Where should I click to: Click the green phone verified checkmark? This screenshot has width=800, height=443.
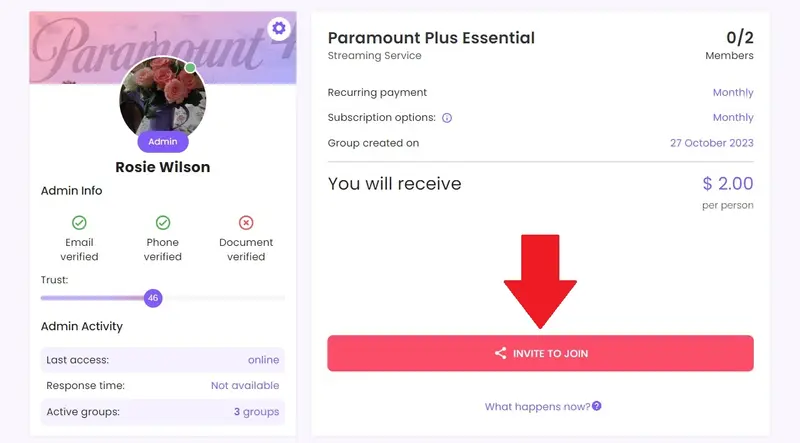point(163,222)
